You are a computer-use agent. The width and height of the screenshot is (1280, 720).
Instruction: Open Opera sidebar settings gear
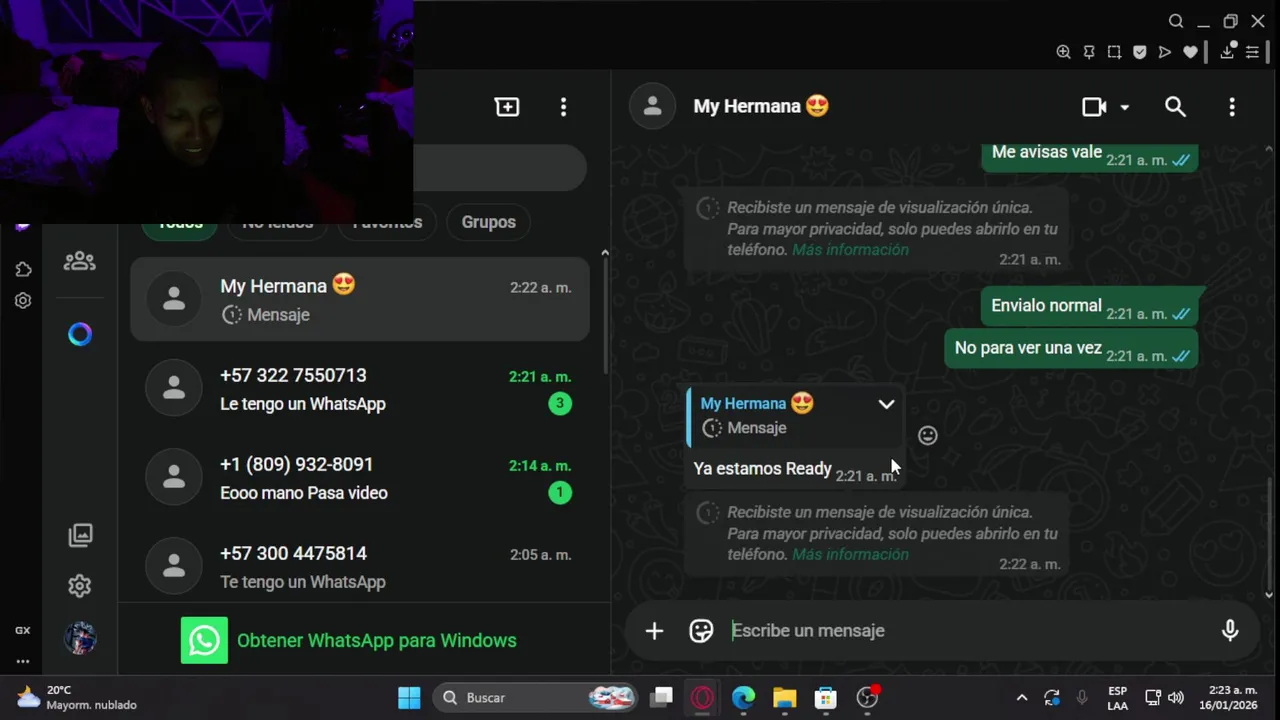click(23, 301)
